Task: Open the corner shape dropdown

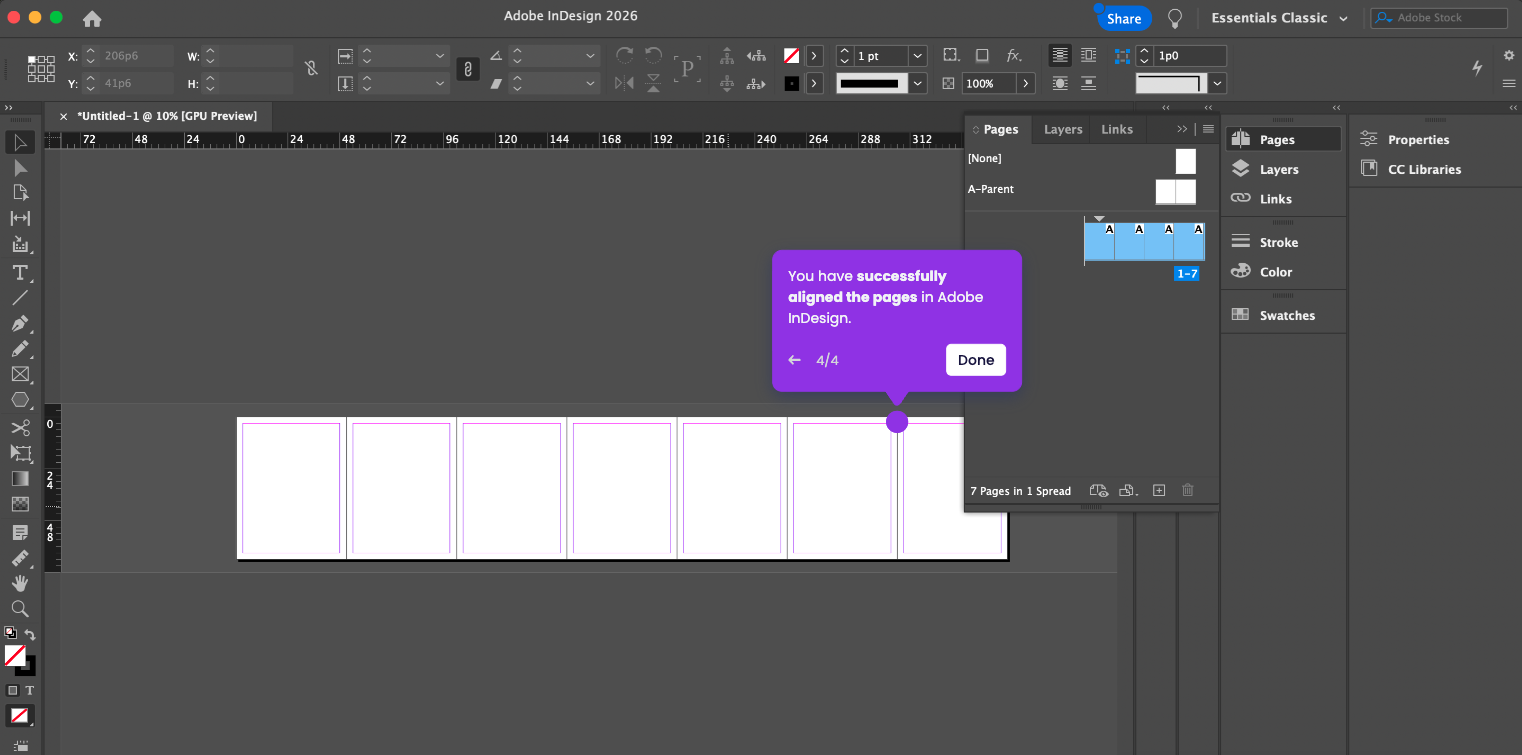Action: [1217, 84]
